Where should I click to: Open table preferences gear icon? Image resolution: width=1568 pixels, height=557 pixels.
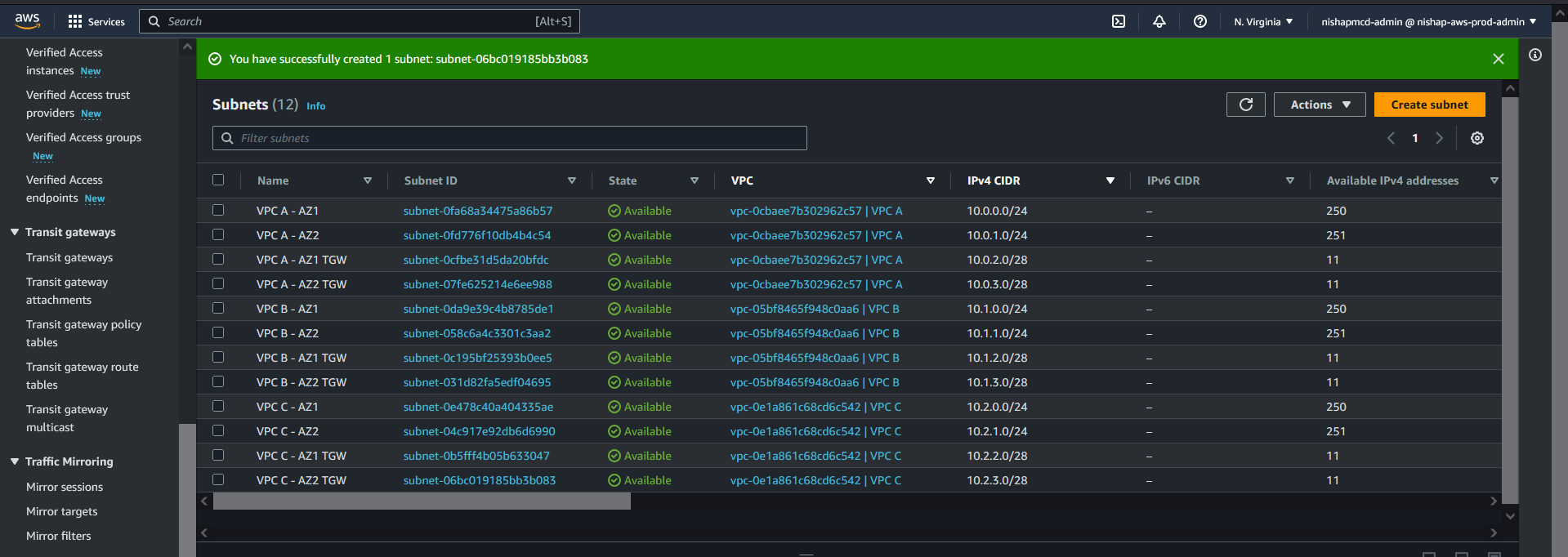[1476, 138]
